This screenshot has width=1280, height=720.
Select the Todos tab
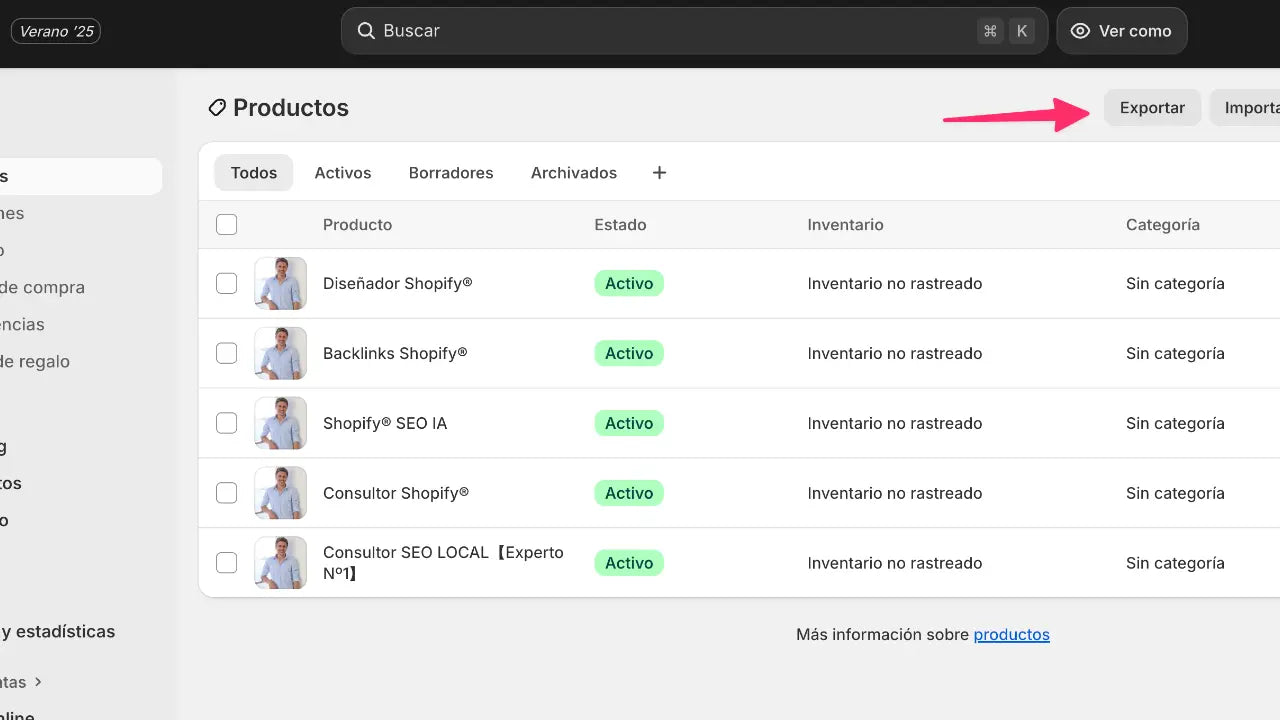click(253, 172)
